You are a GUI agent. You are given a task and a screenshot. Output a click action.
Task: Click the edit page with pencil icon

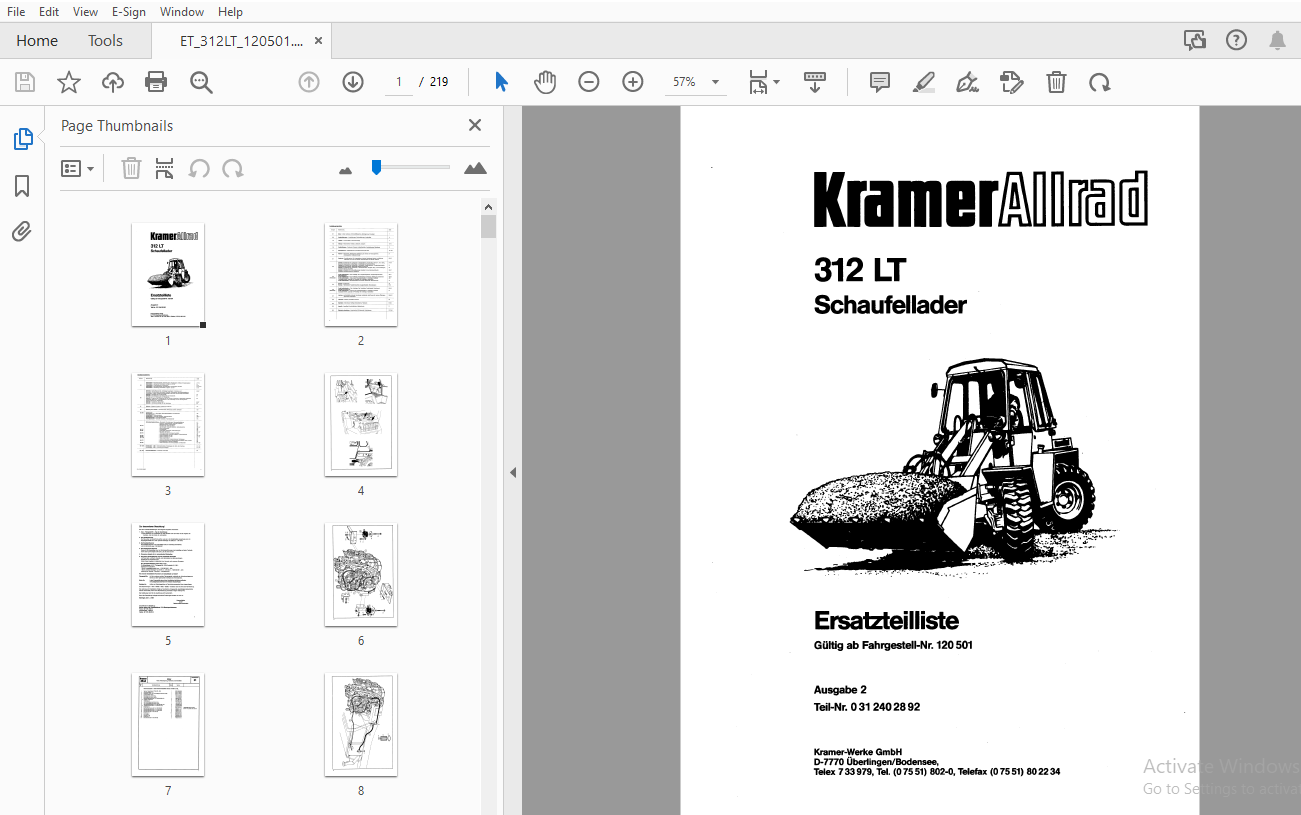click(x=1012, y=82)
